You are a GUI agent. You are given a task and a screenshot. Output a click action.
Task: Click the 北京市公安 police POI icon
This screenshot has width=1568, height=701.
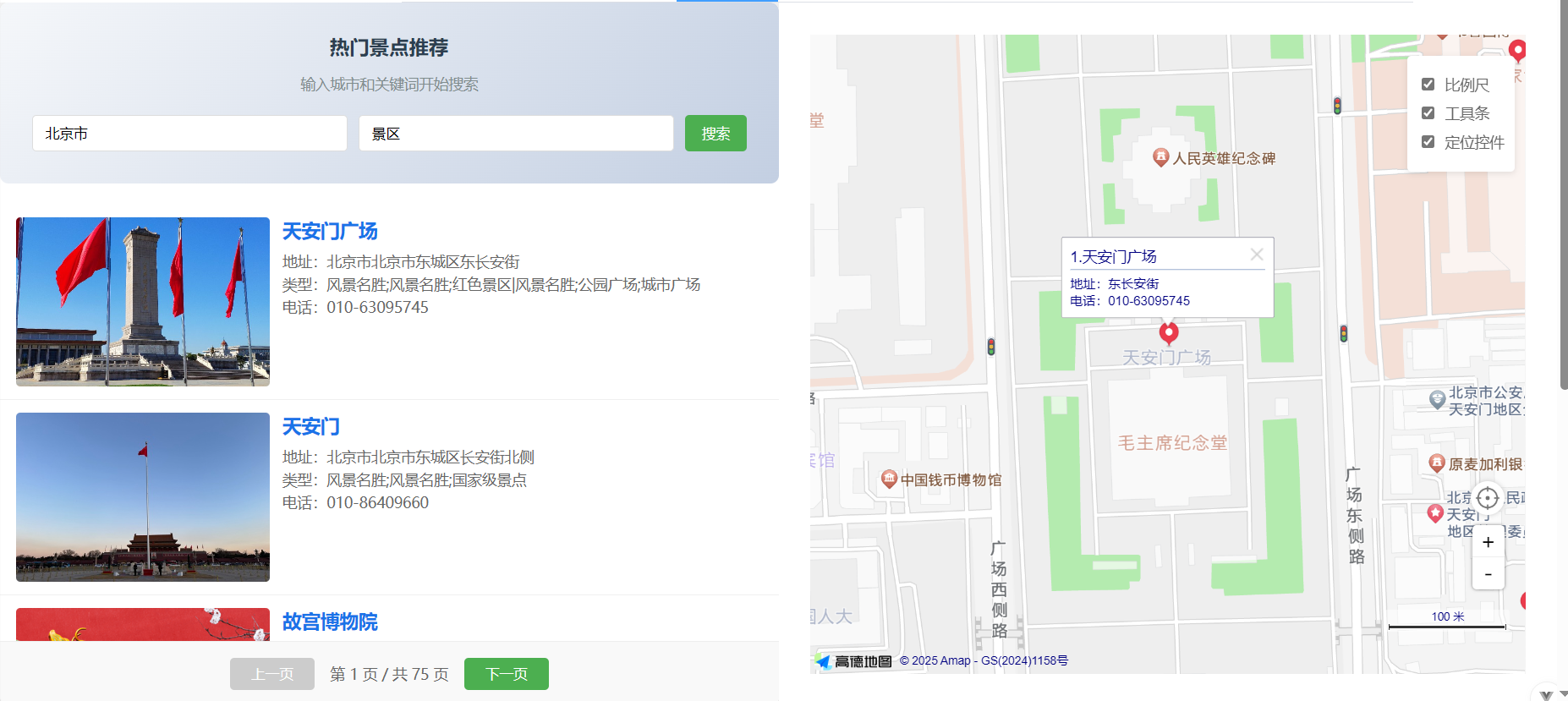coord(1437,399)
